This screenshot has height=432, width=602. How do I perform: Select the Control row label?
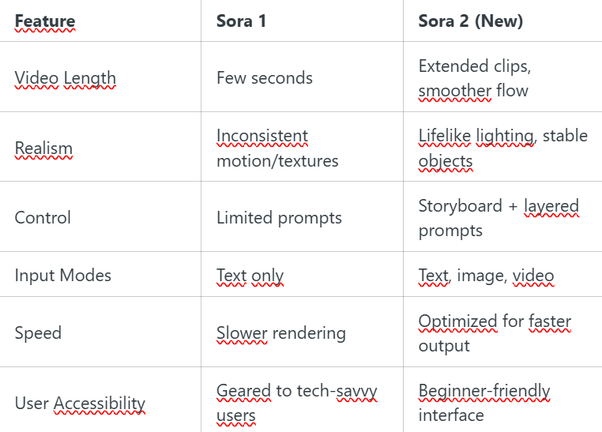43,218
